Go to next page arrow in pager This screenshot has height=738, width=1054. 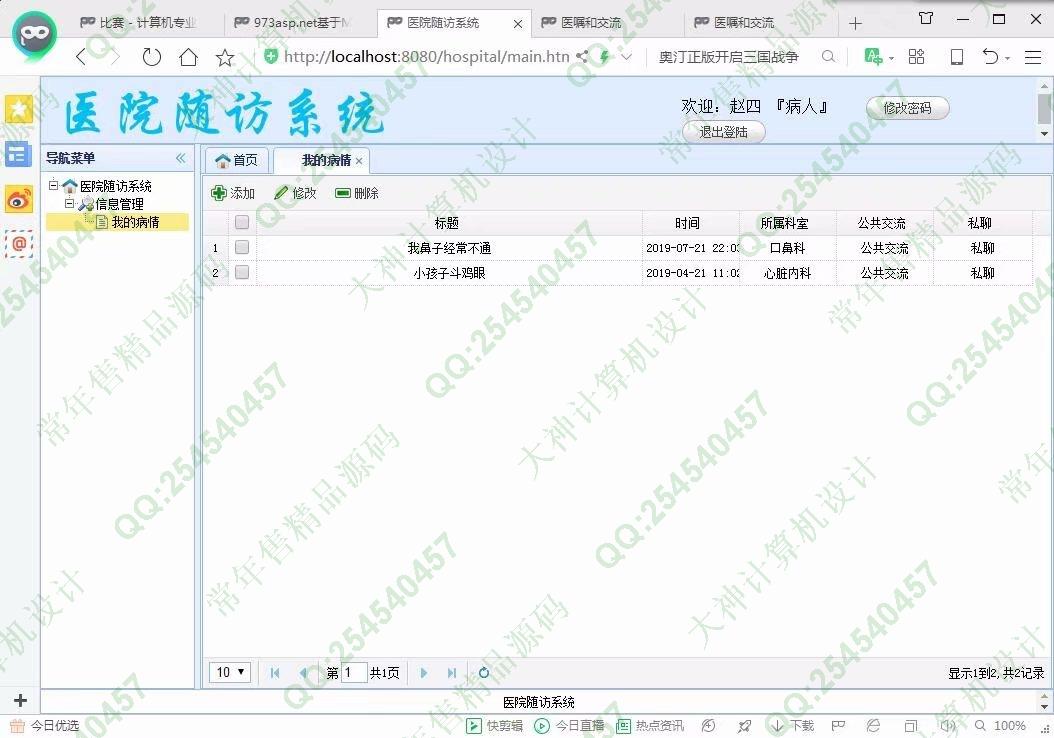click(x=424, y=673)
